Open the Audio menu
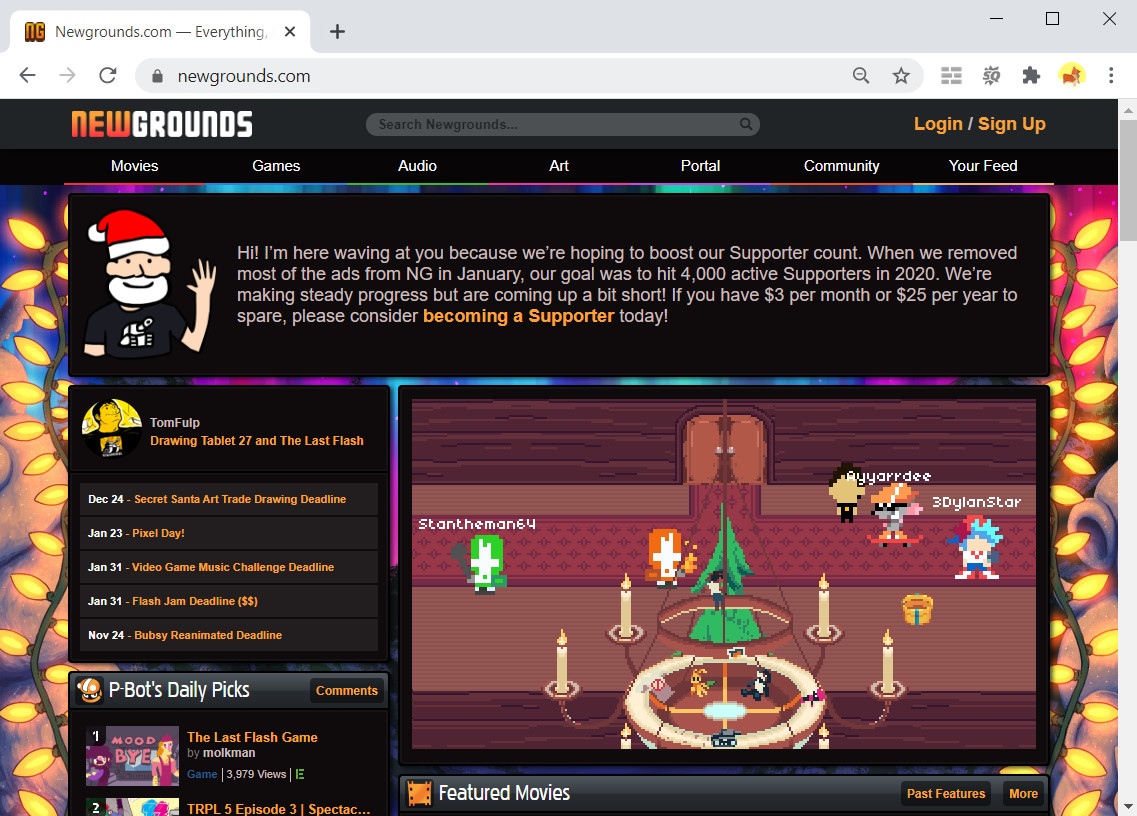Screen dimensions: 1137x816 click(417, 166)
